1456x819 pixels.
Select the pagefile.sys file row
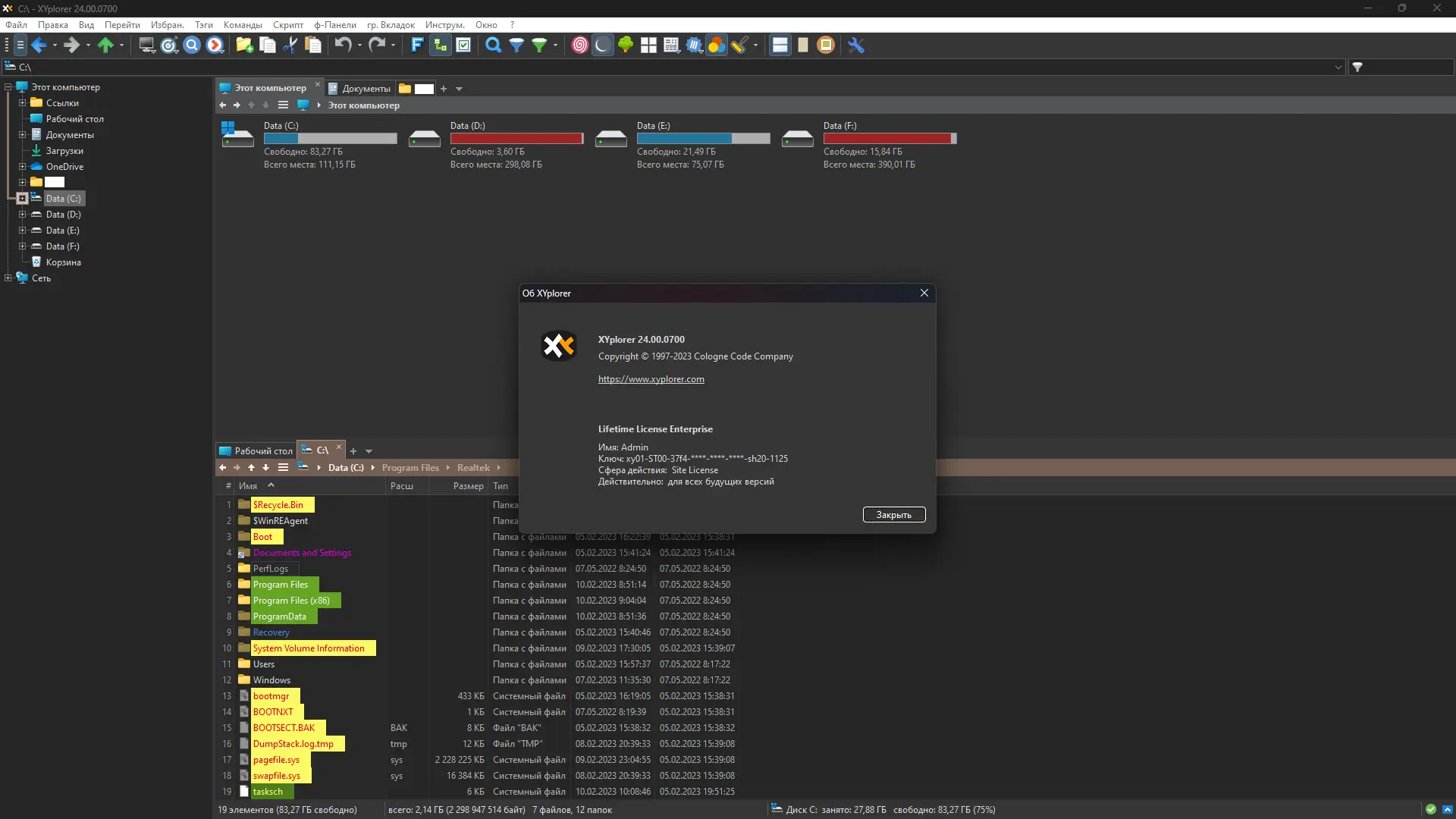(x=276, y=760)
